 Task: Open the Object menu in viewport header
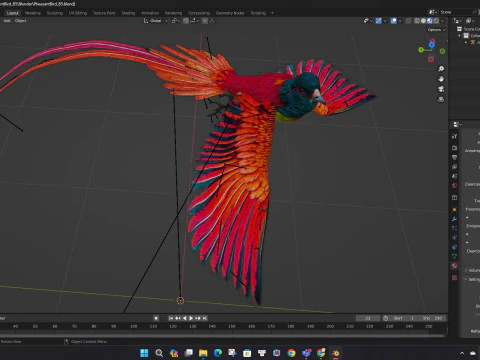20,21
